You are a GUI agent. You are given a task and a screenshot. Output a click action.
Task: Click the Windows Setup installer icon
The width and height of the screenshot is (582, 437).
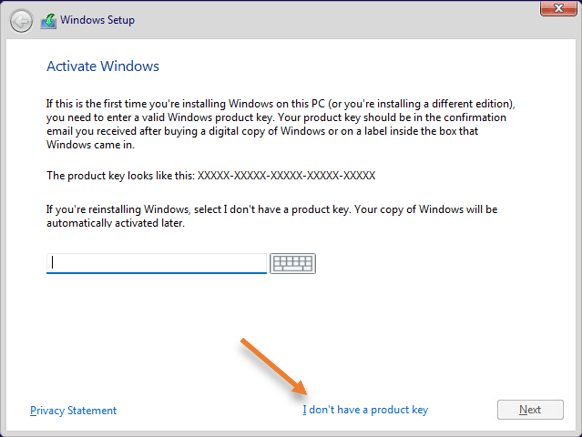pos(49,21)
